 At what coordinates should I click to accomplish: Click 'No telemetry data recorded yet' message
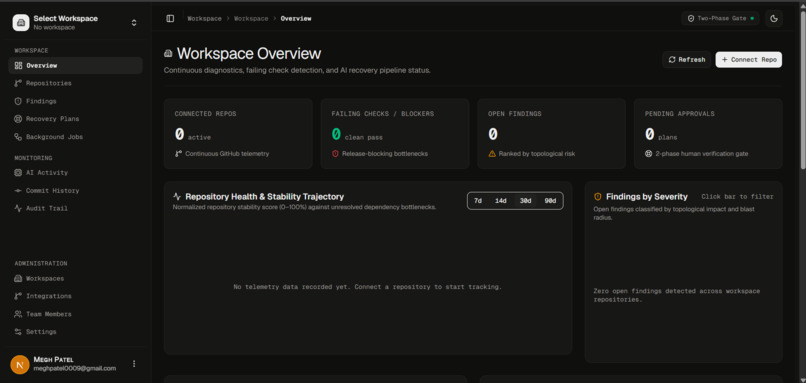pyautogui.click(x=368, y=287)
